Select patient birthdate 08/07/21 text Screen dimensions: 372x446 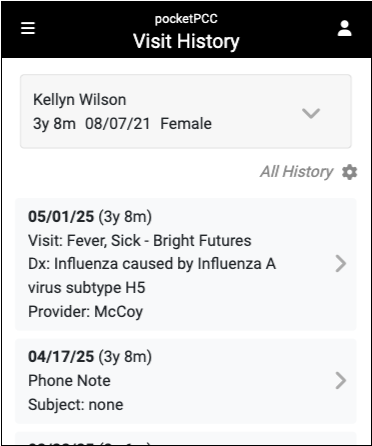[x=117, y=124]
